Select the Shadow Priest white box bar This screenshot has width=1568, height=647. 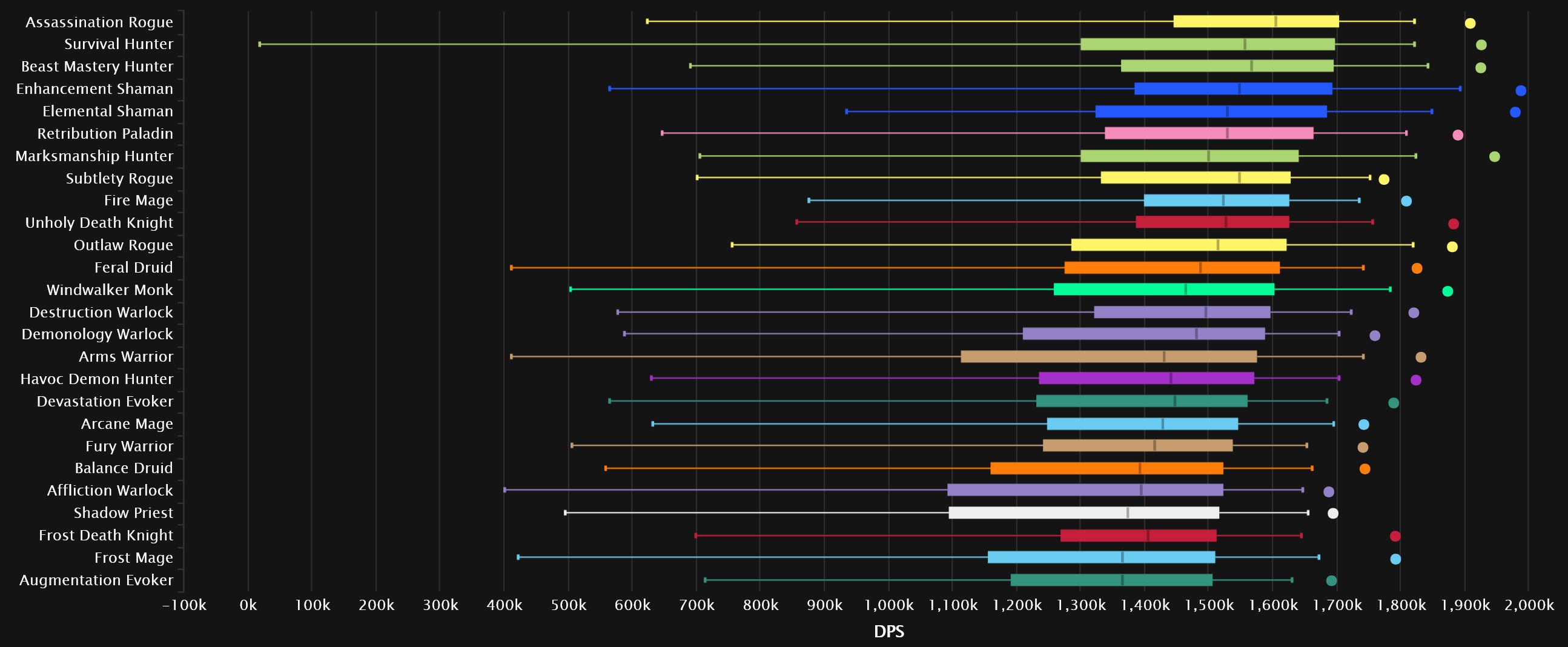click(1083, 513)
